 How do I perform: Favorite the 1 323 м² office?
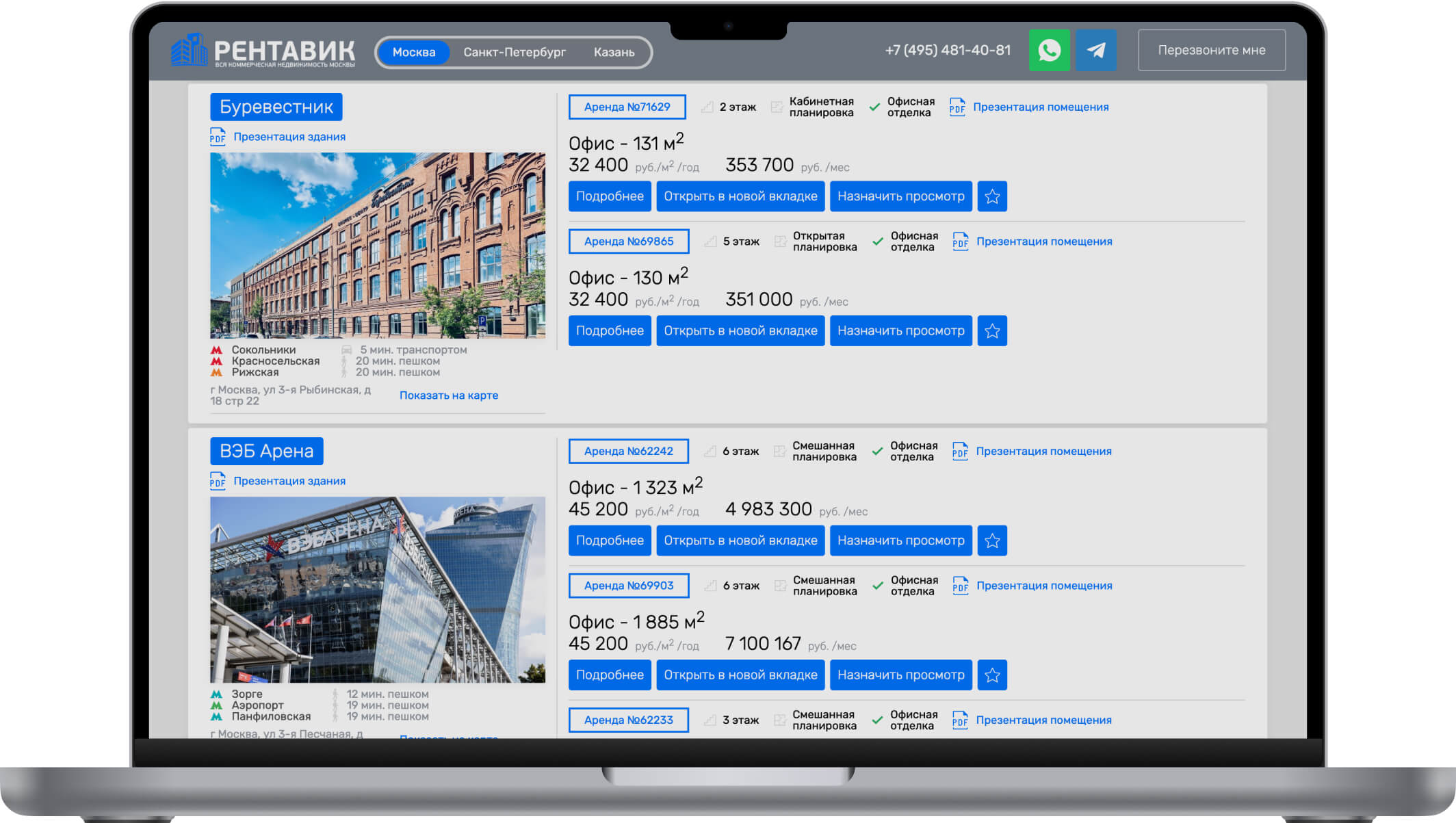992,540
